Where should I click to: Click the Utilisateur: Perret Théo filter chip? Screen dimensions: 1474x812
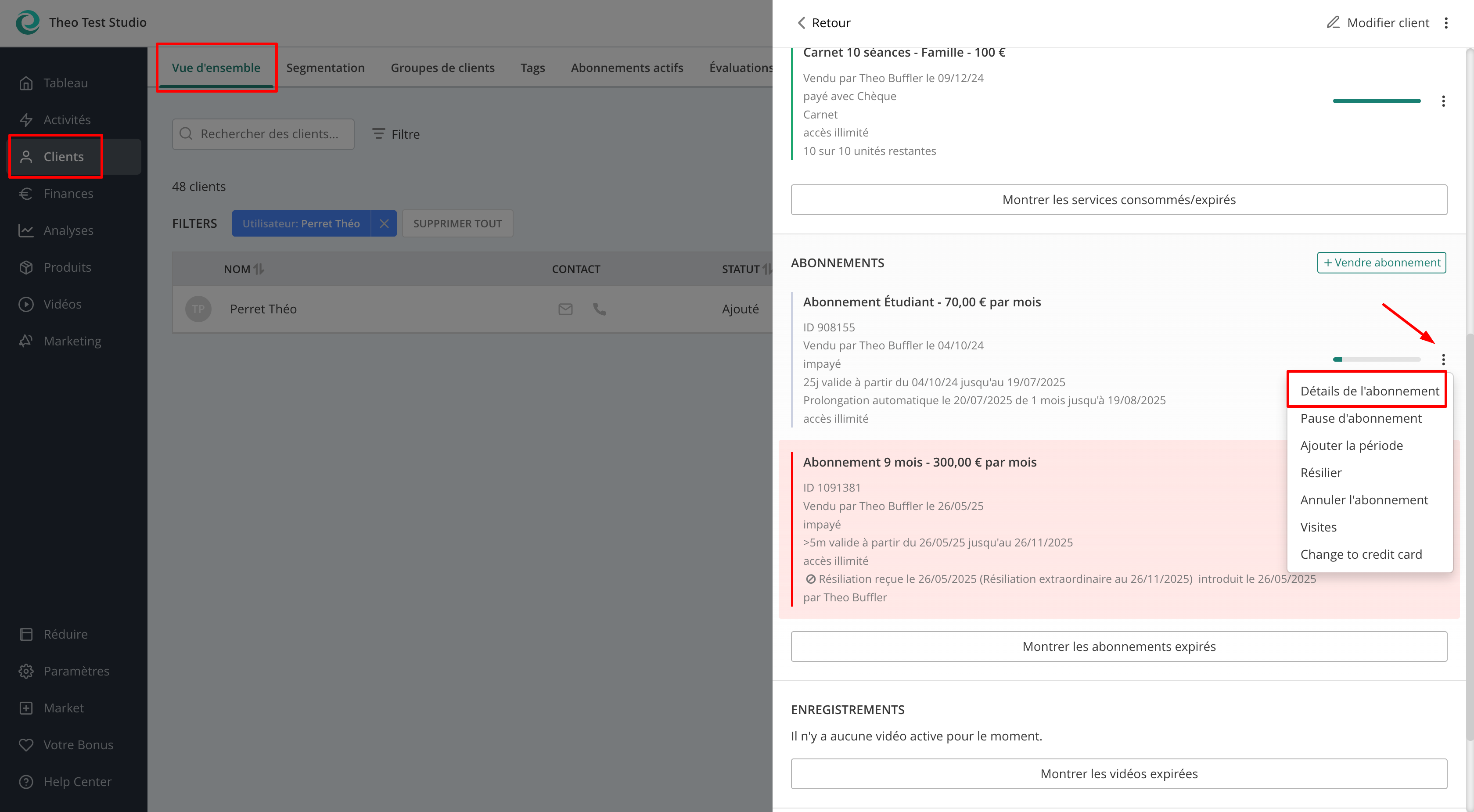pyautogui.click(x=301, y=224)
